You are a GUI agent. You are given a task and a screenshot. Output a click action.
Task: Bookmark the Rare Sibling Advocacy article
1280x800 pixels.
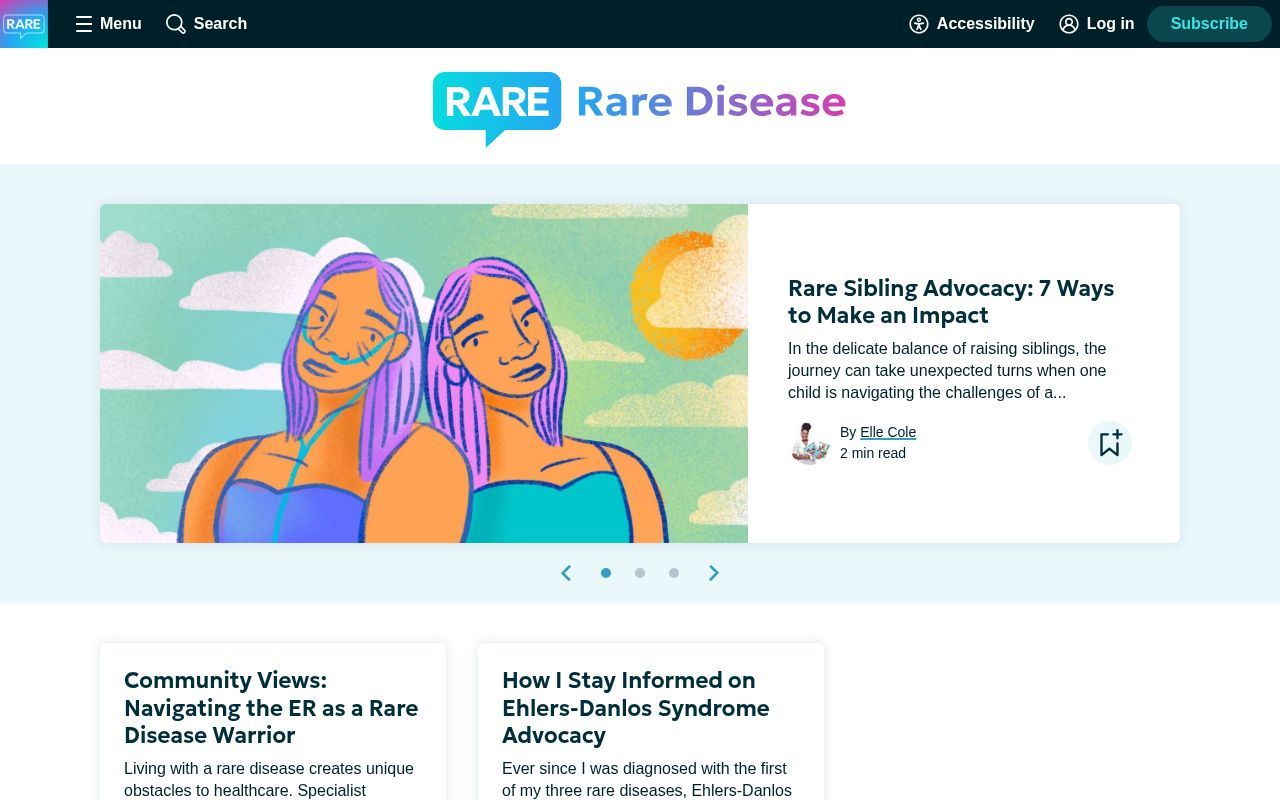click(1110, 443)
